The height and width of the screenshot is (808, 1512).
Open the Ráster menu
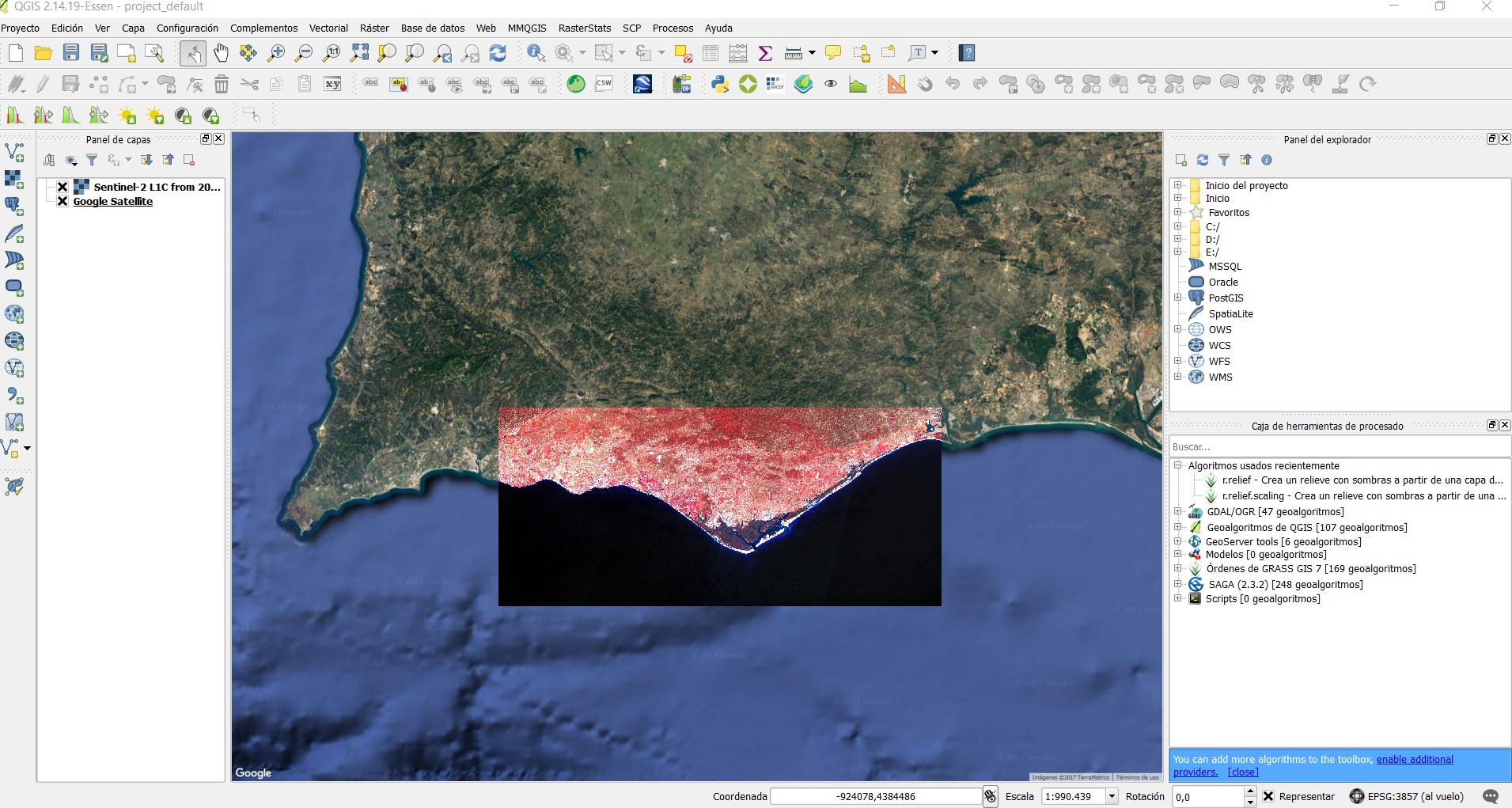pos(374,28)
